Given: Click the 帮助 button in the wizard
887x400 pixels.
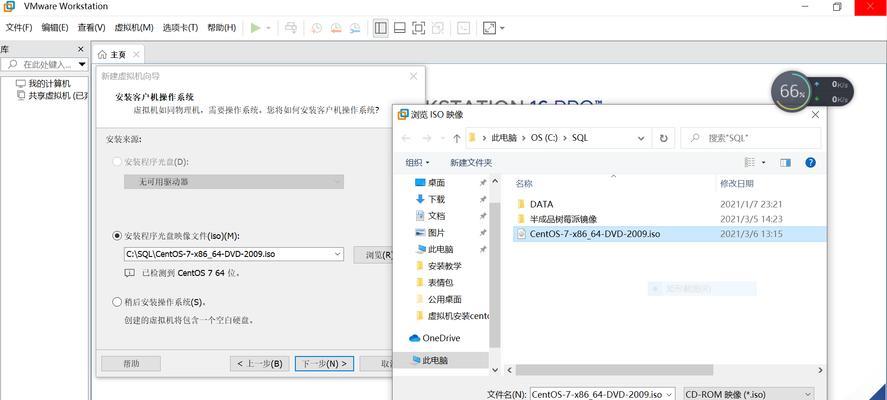Looking at the screenshot, I should coord(131,363).
